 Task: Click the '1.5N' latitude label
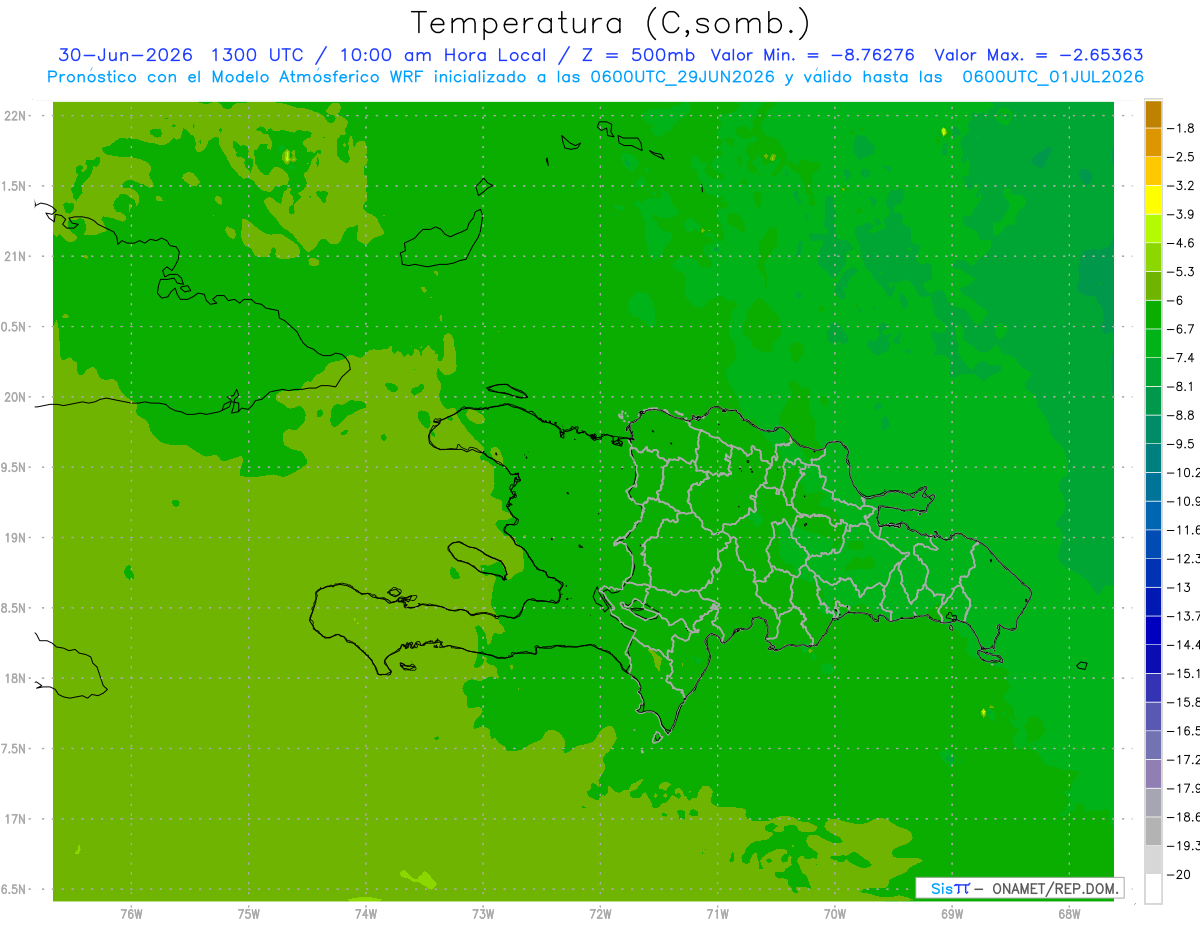click(x=14, y=186)
